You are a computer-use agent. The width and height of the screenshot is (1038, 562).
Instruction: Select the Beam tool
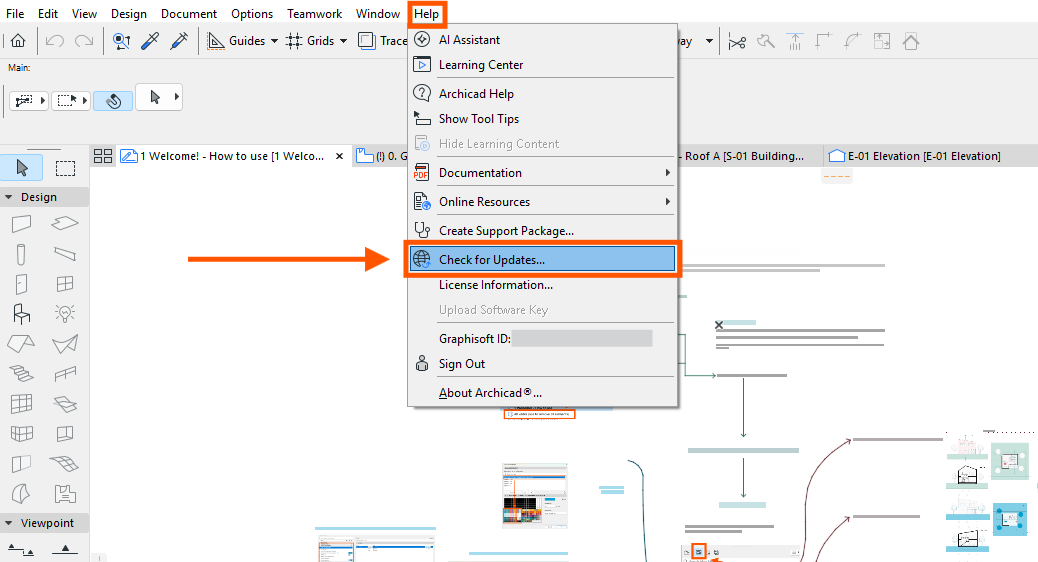pyautogui.click(x=65, y=254)
